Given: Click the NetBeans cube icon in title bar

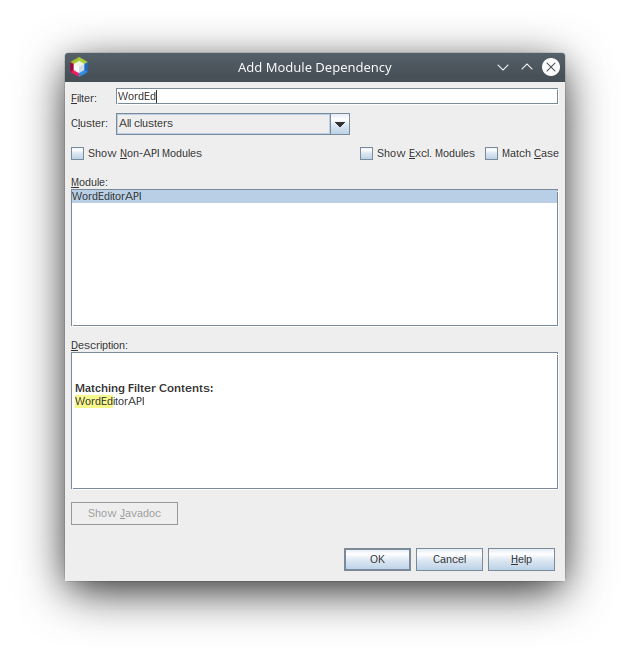Looking at the screenshot, I should point(79,67).
